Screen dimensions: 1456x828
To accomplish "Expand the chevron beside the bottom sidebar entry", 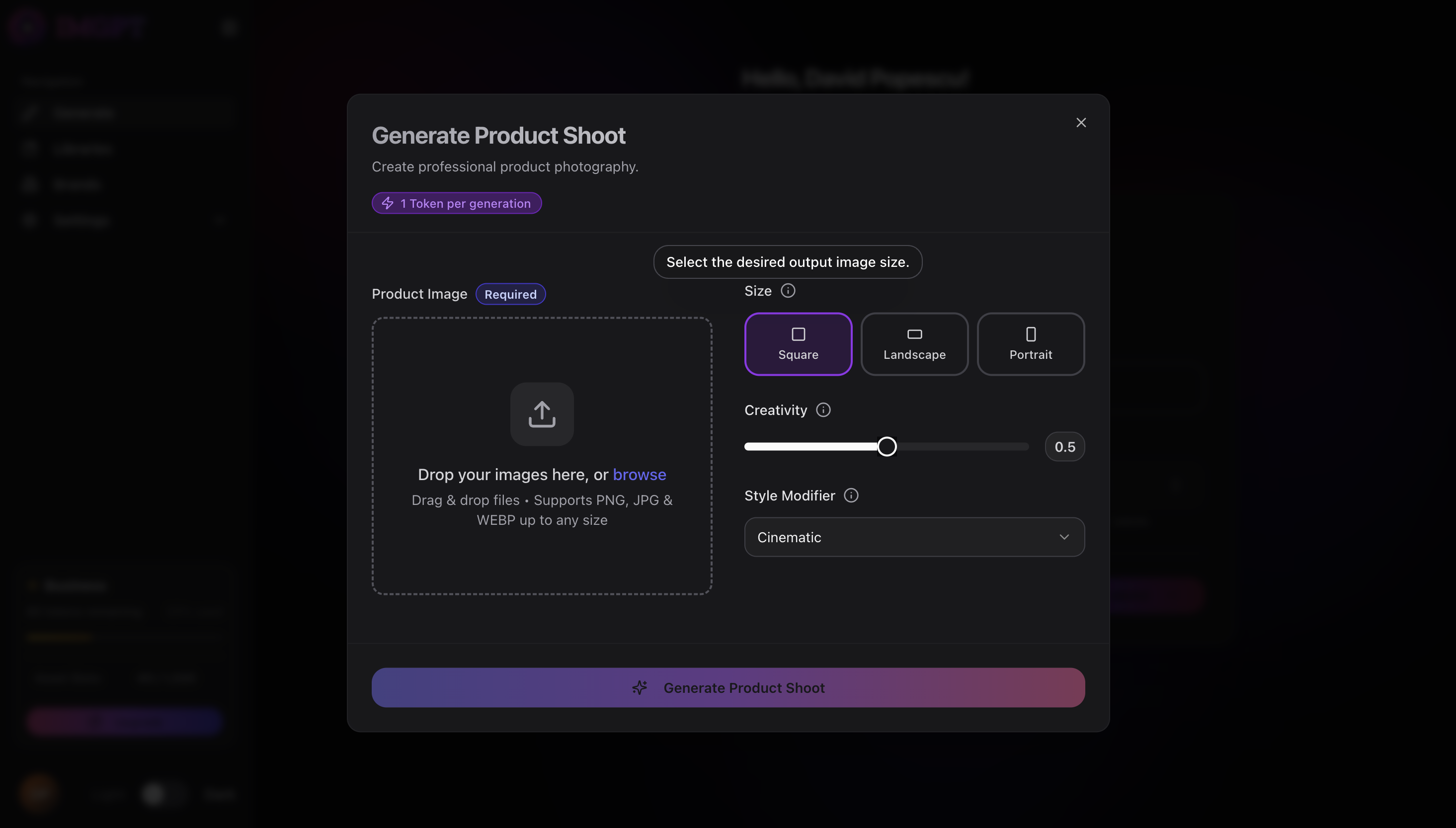I will click(x=221, y=220).
